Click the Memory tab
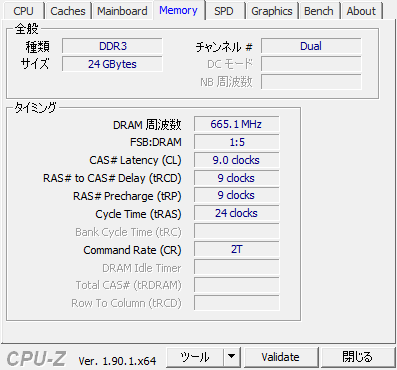Image resolution: width=397 pixels, height=370 pixels. click(179, 10)
